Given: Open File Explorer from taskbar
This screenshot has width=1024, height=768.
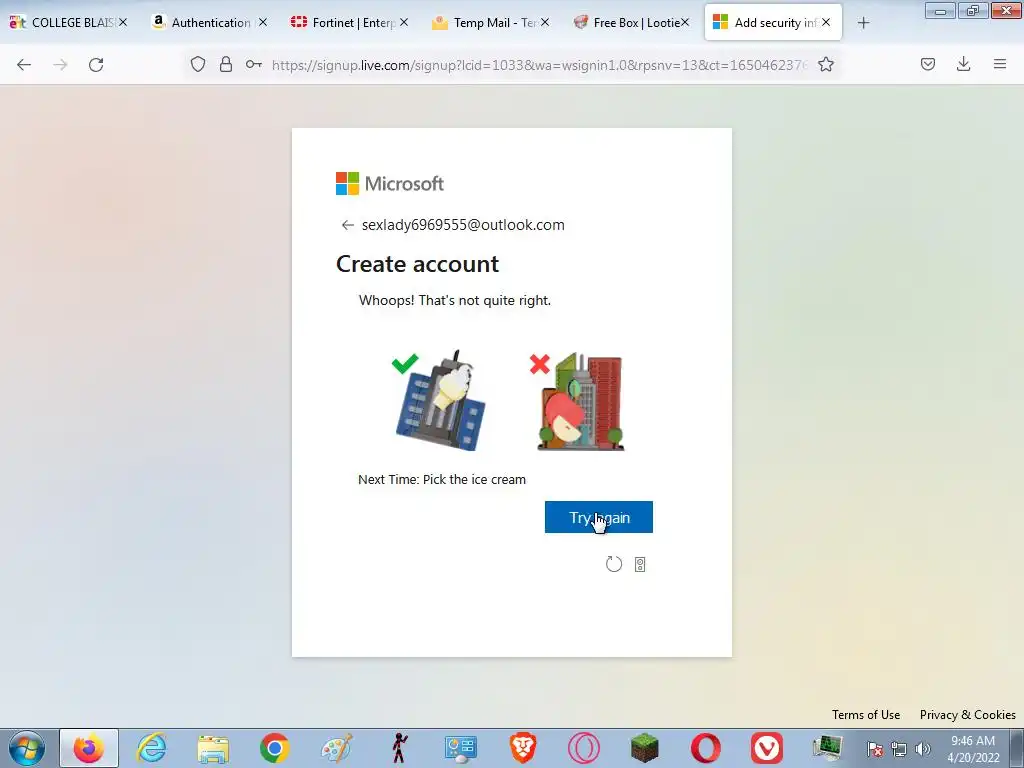Looking at the screenshot, I should 213,748.
